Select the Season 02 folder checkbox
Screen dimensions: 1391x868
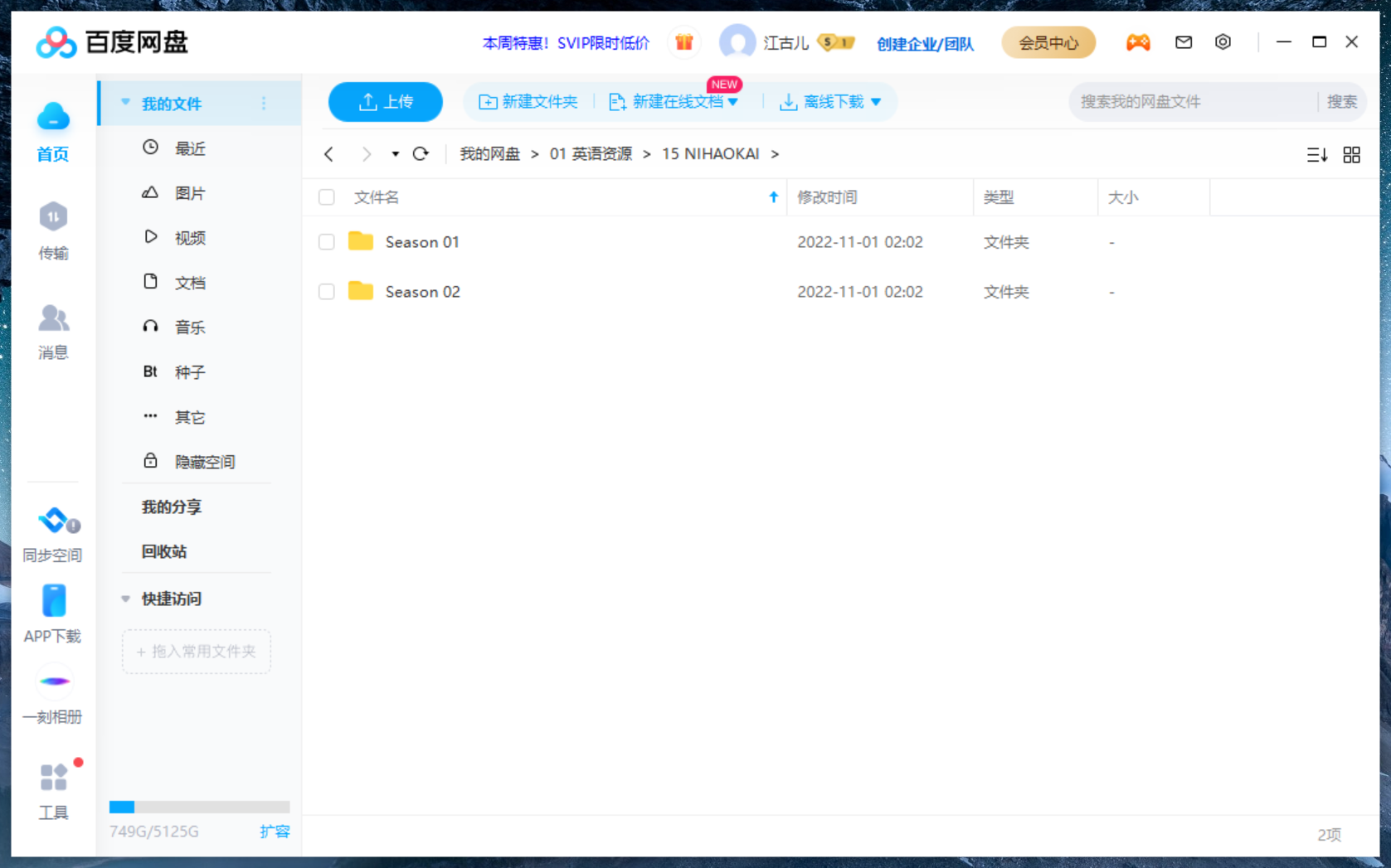tap(326, 291)
